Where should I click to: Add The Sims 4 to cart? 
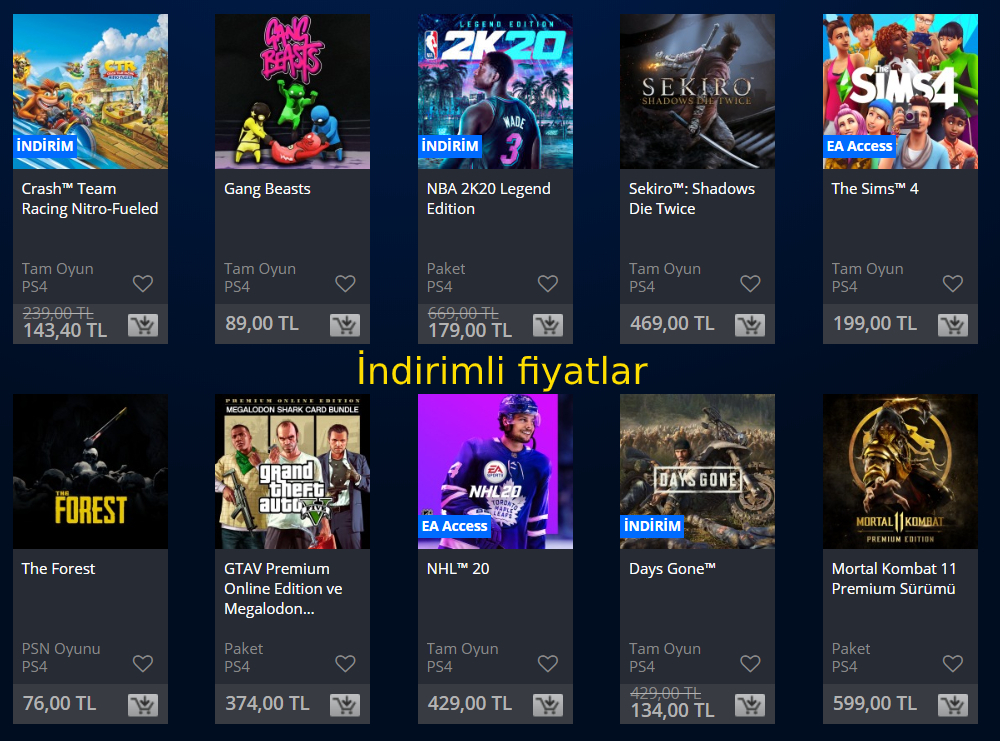[953, 325]
